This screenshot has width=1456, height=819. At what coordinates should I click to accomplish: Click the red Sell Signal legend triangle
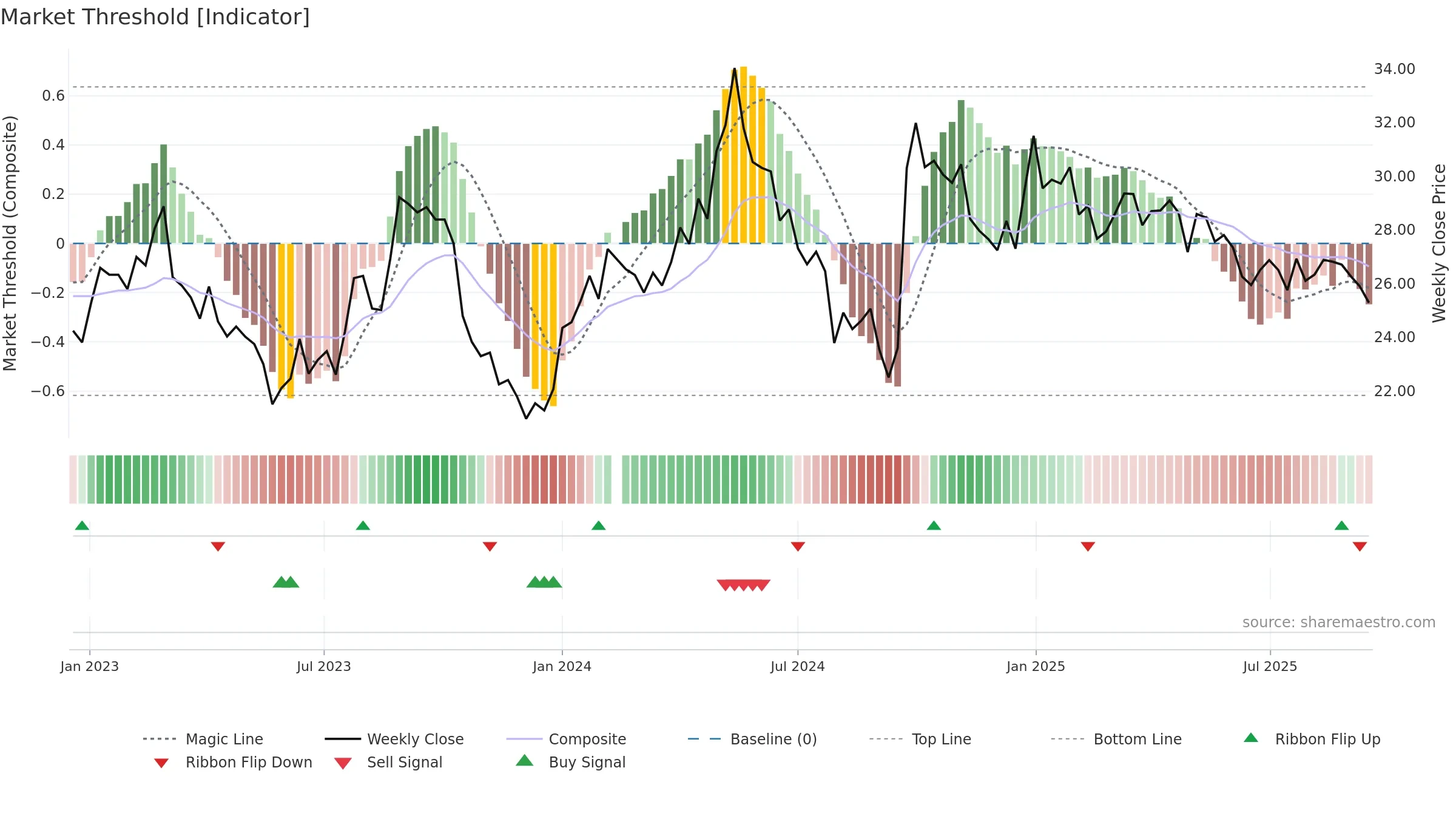point(343,763)
